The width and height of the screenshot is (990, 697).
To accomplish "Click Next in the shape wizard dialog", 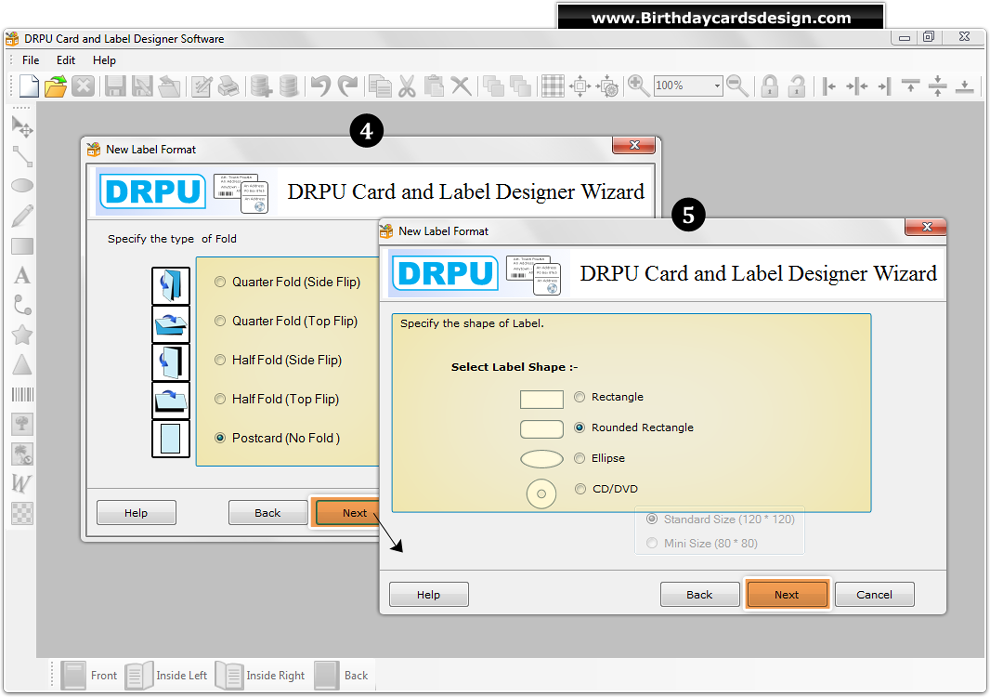I will [787, 595].
